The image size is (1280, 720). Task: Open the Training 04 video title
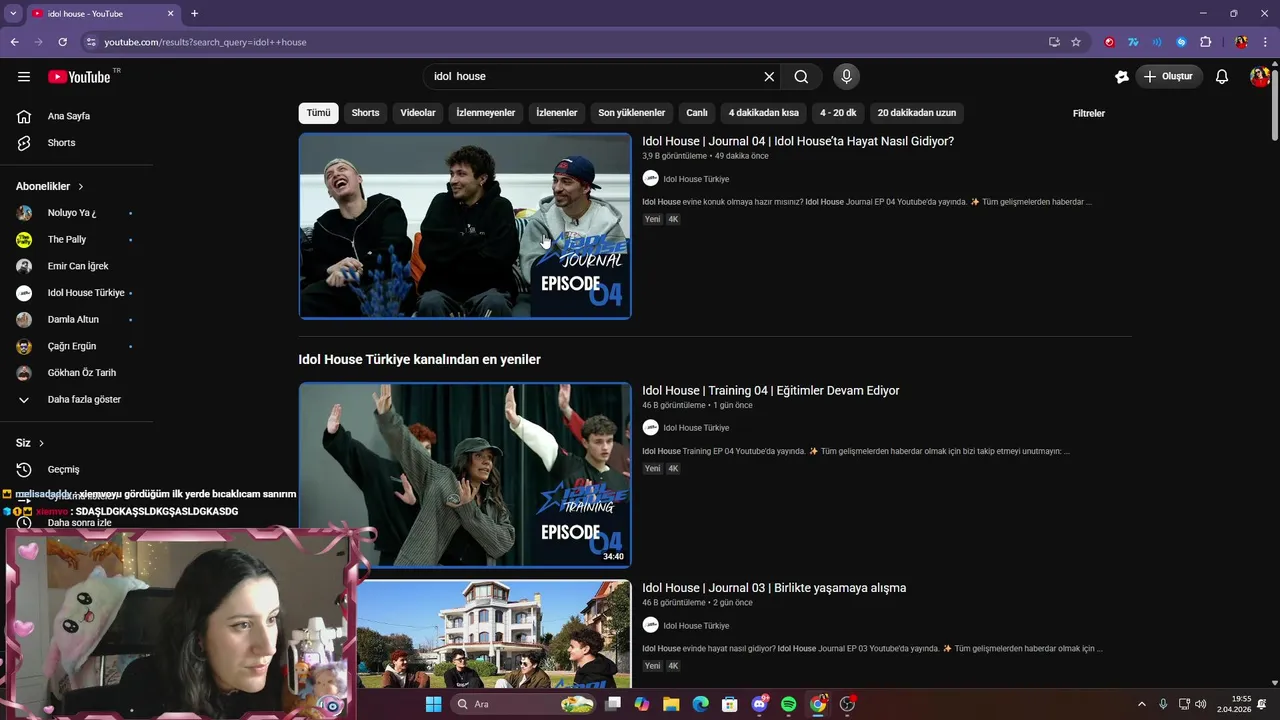click(771, 390)
